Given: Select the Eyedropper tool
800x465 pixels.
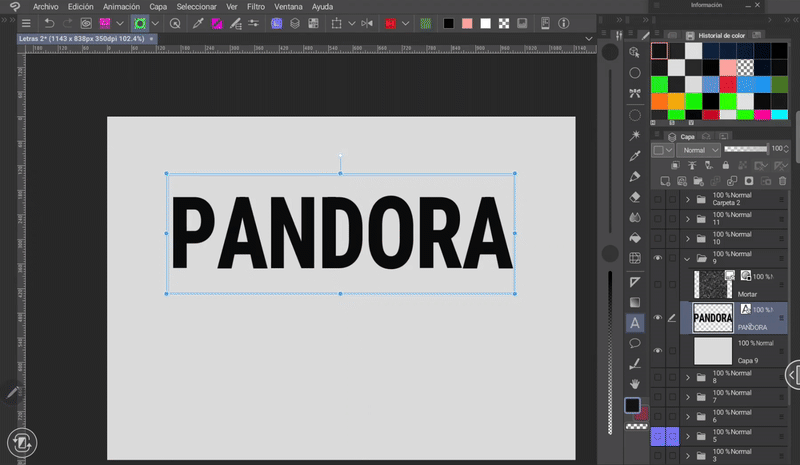Looking at the screenshot, I should coord(634,156).
